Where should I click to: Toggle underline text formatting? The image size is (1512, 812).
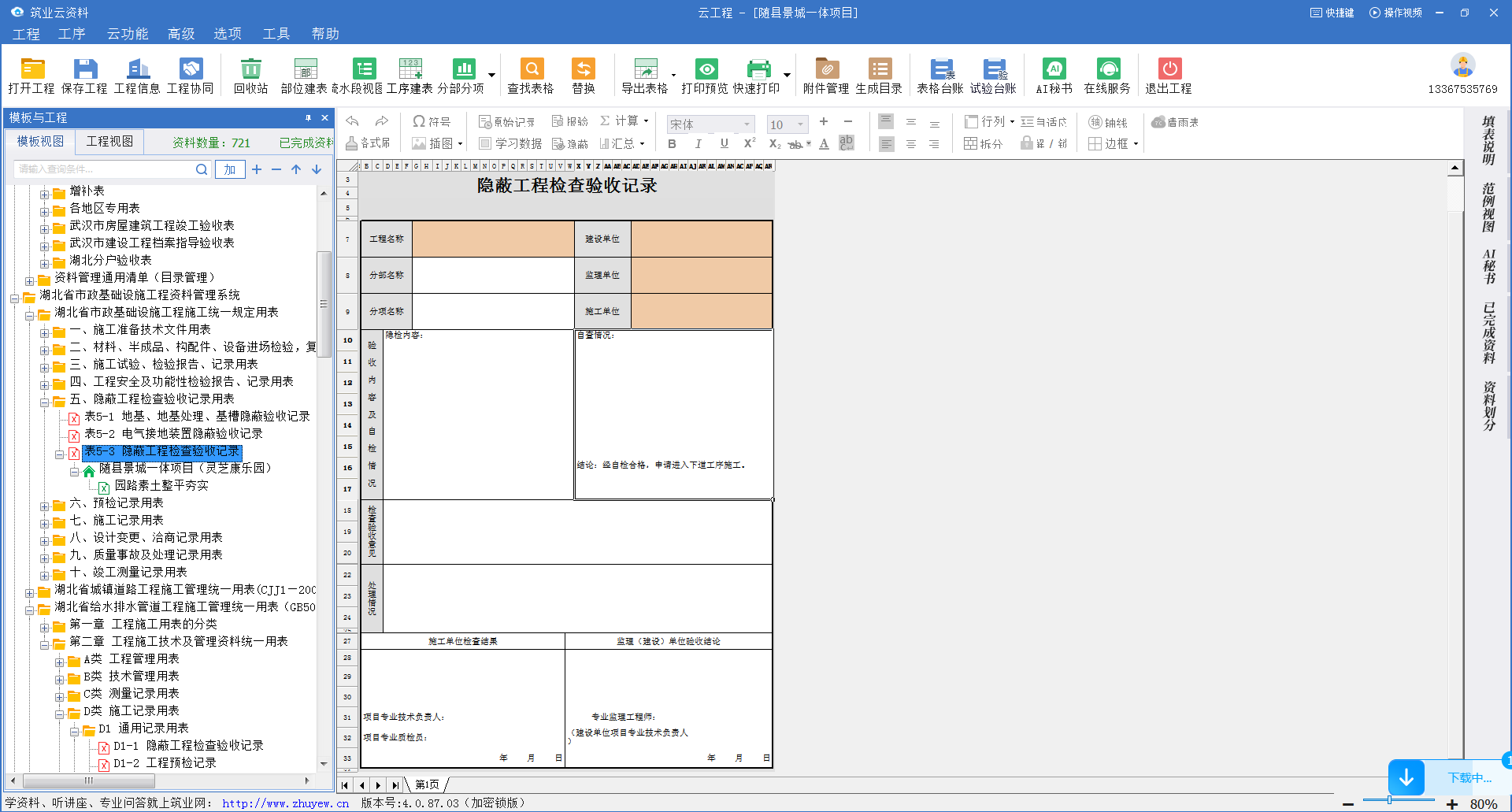coord(724,144)
